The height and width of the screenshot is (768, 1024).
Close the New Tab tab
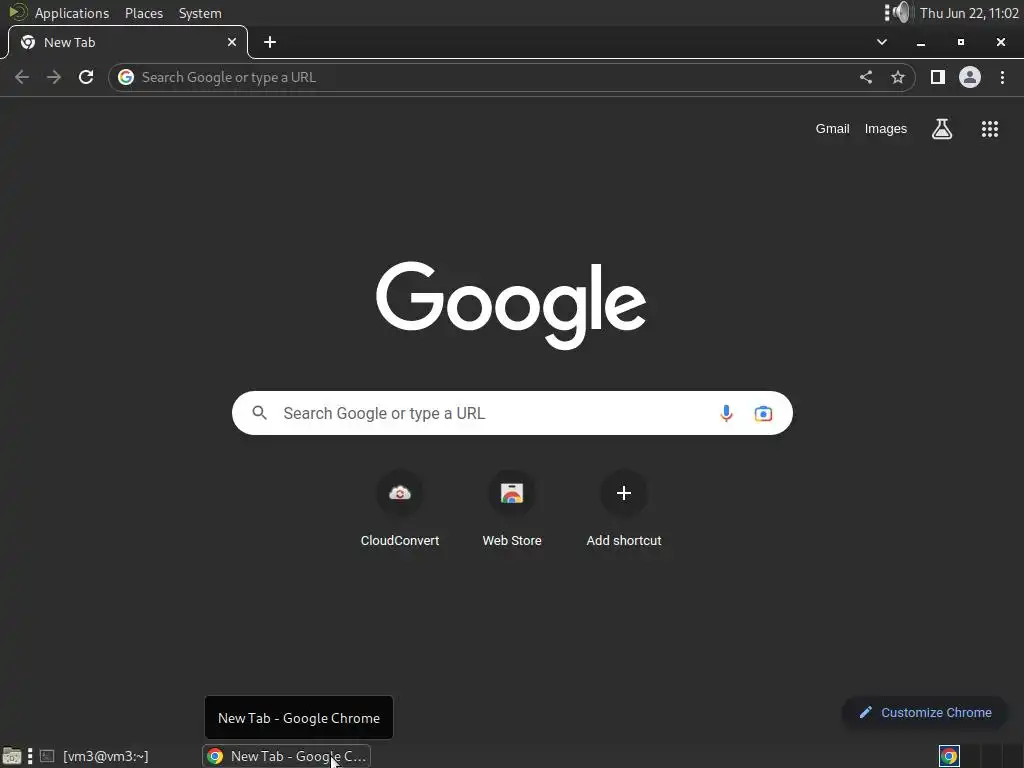(x=232, y=42)
